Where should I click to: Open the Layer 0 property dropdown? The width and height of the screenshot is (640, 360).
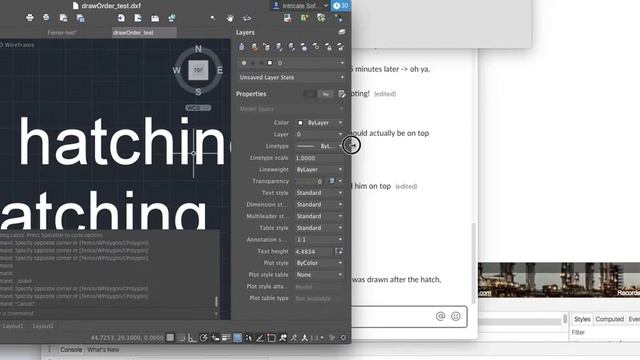pos(319,134)
